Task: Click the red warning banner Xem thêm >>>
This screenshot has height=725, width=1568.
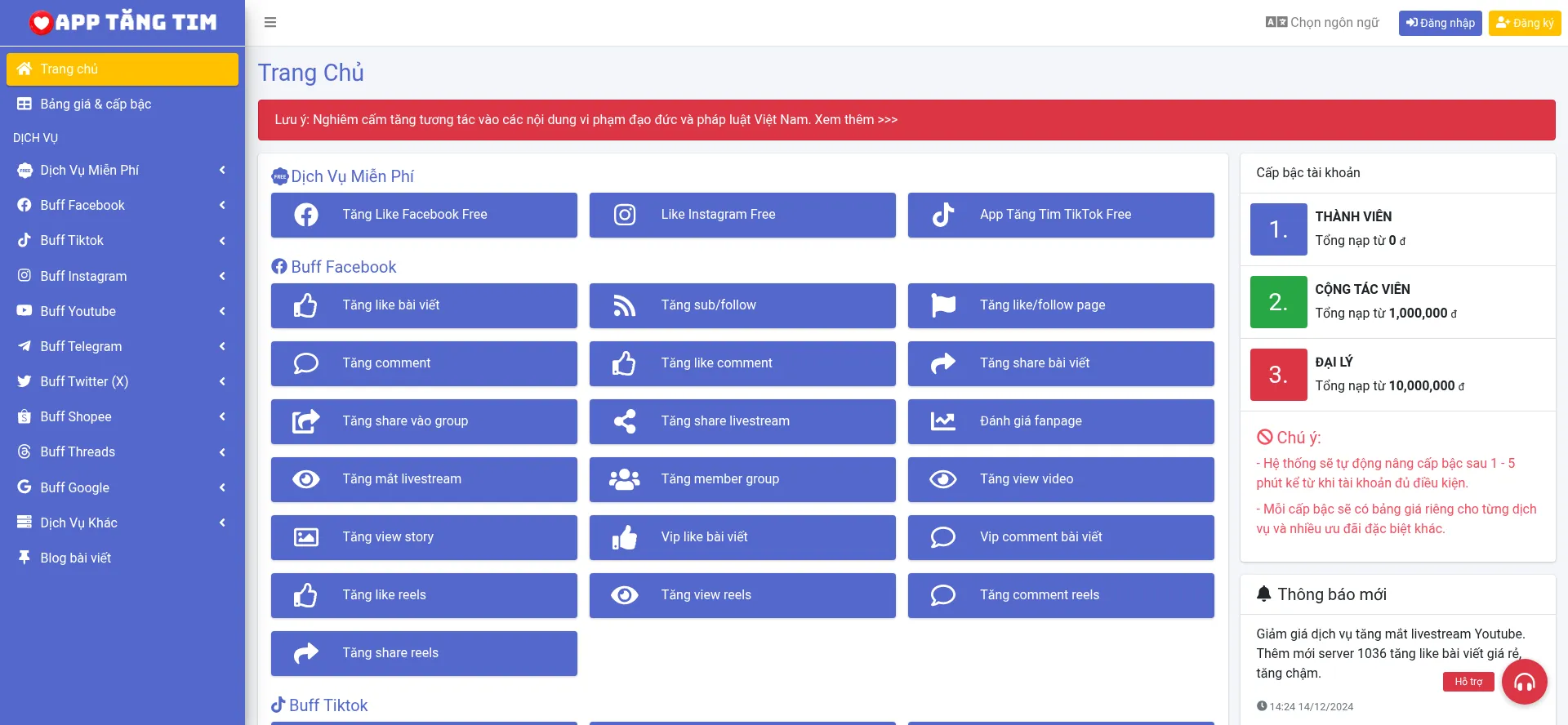Action: pyautogui.click(x=856, y=120)
